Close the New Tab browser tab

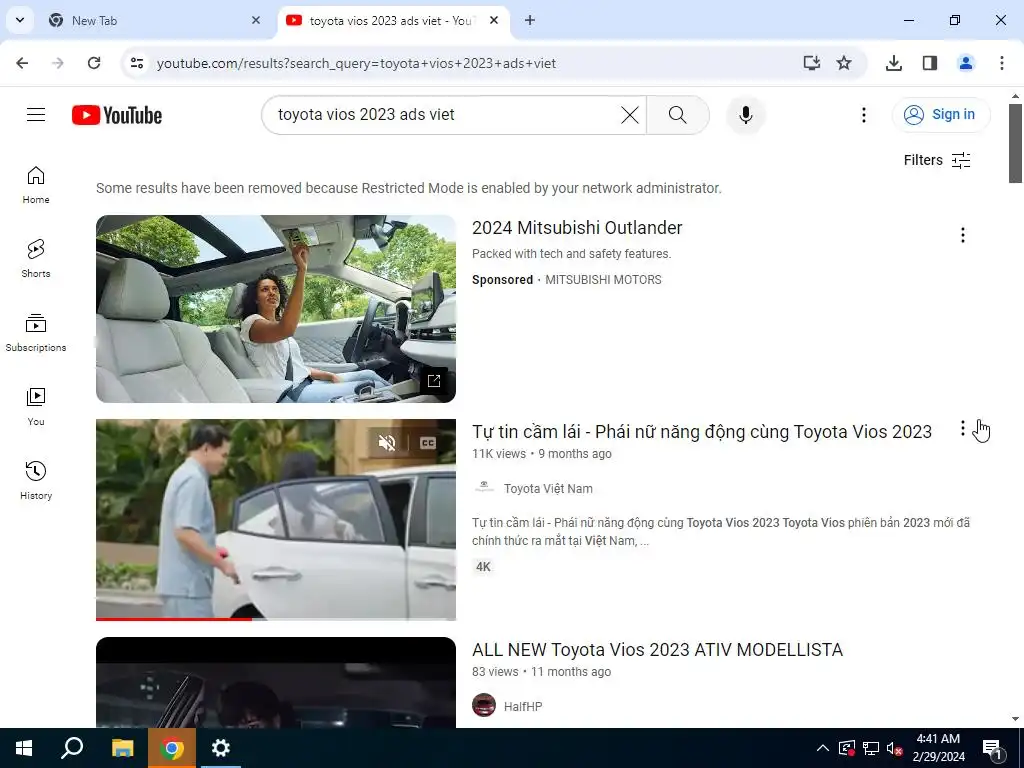click(256, 20)
